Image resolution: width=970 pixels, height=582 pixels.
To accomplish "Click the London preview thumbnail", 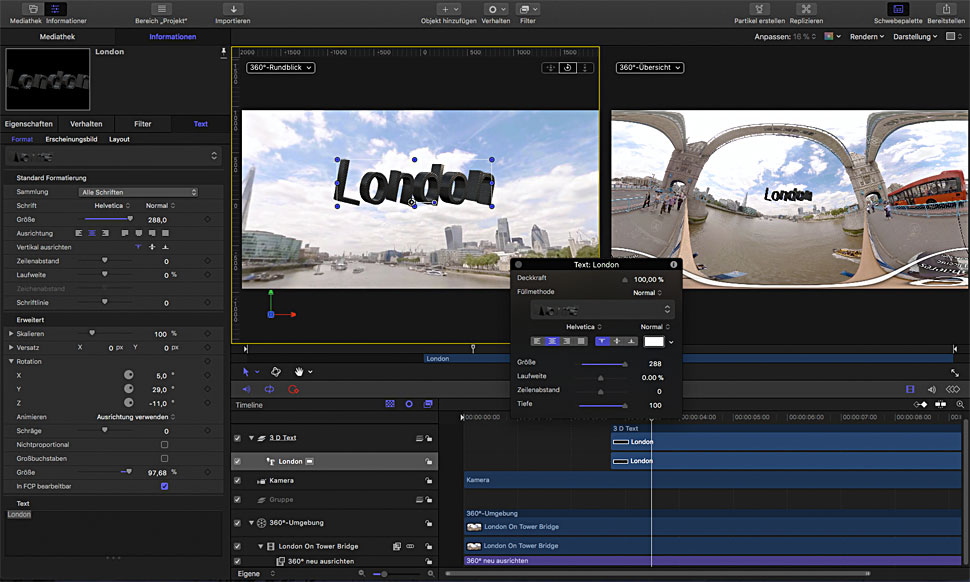I will [48, 79].
